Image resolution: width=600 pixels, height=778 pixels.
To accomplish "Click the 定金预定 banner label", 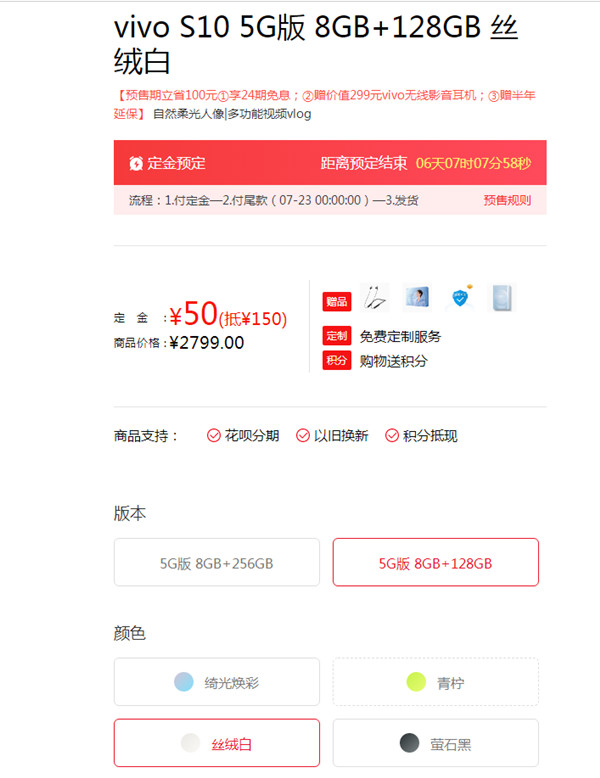I will 176,163.
